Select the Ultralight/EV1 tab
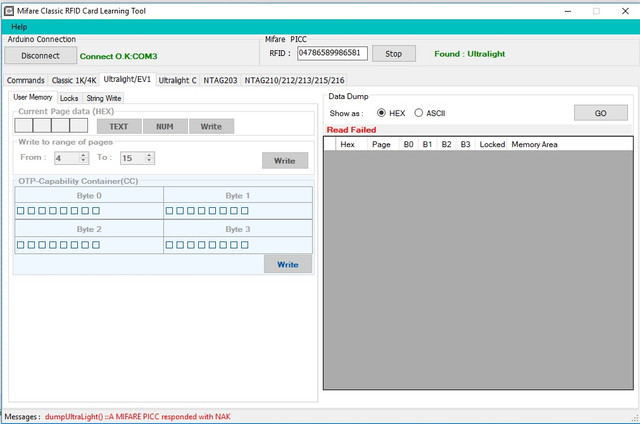640x424 pixels. point(127,79)
